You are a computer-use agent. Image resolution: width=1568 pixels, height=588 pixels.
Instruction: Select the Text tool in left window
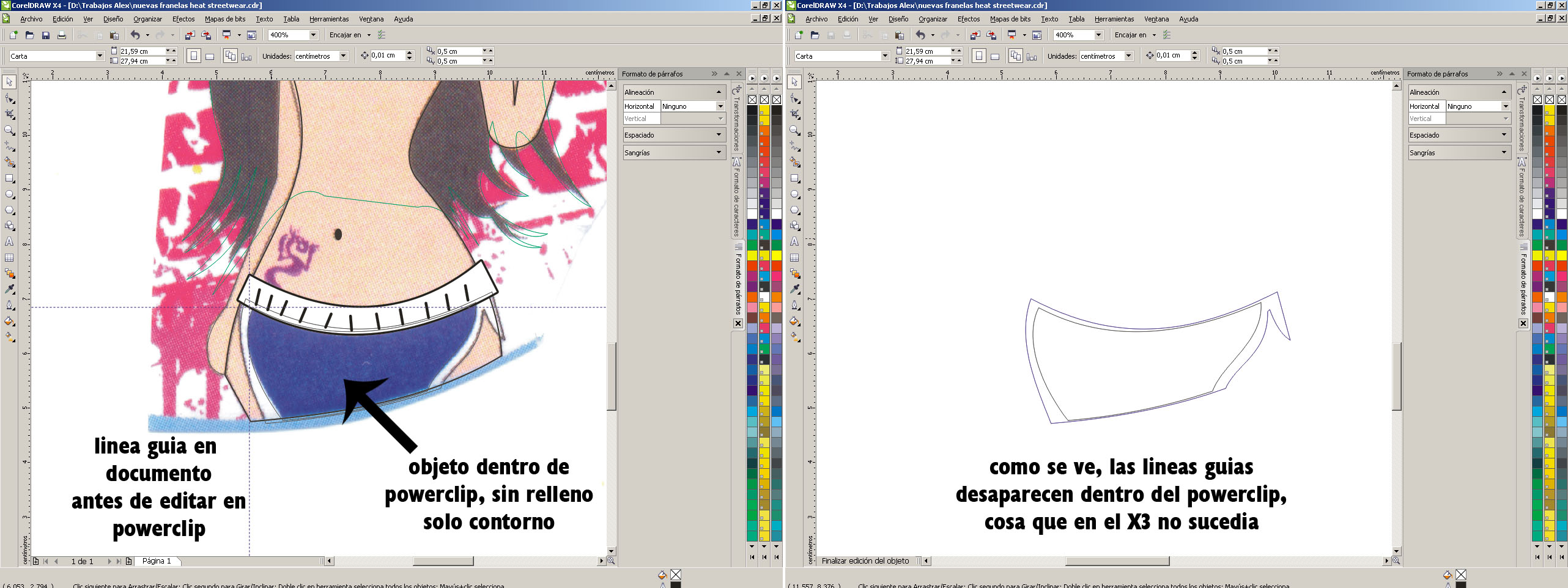[9, 241]
